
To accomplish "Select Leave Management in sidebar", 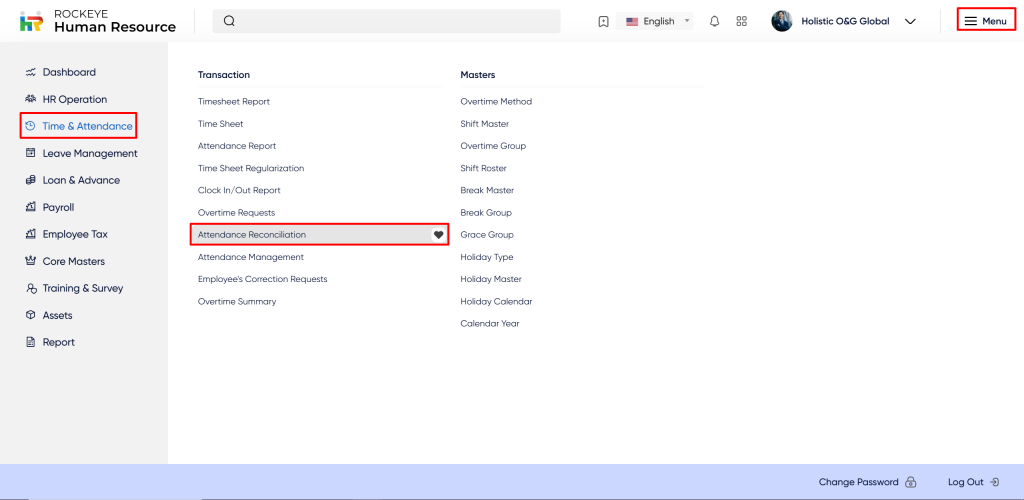I will click(89, 153).
